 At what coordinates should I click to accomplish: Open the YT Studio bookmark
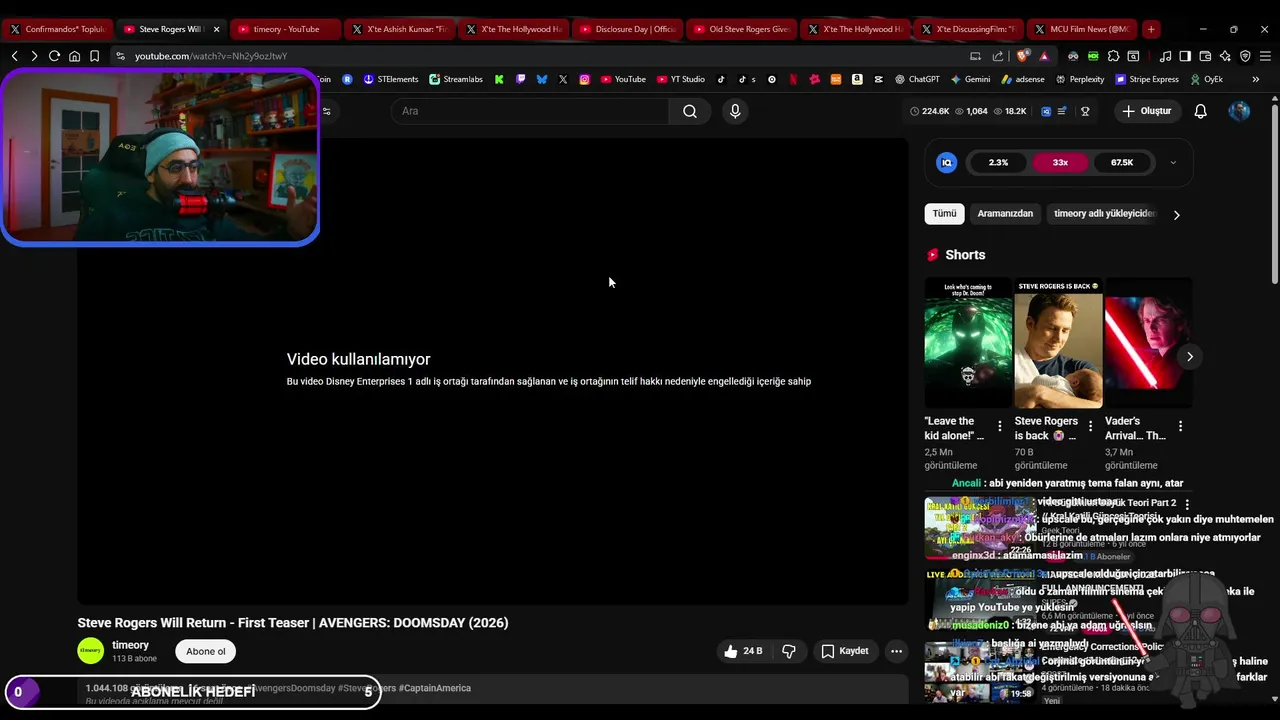680,79
